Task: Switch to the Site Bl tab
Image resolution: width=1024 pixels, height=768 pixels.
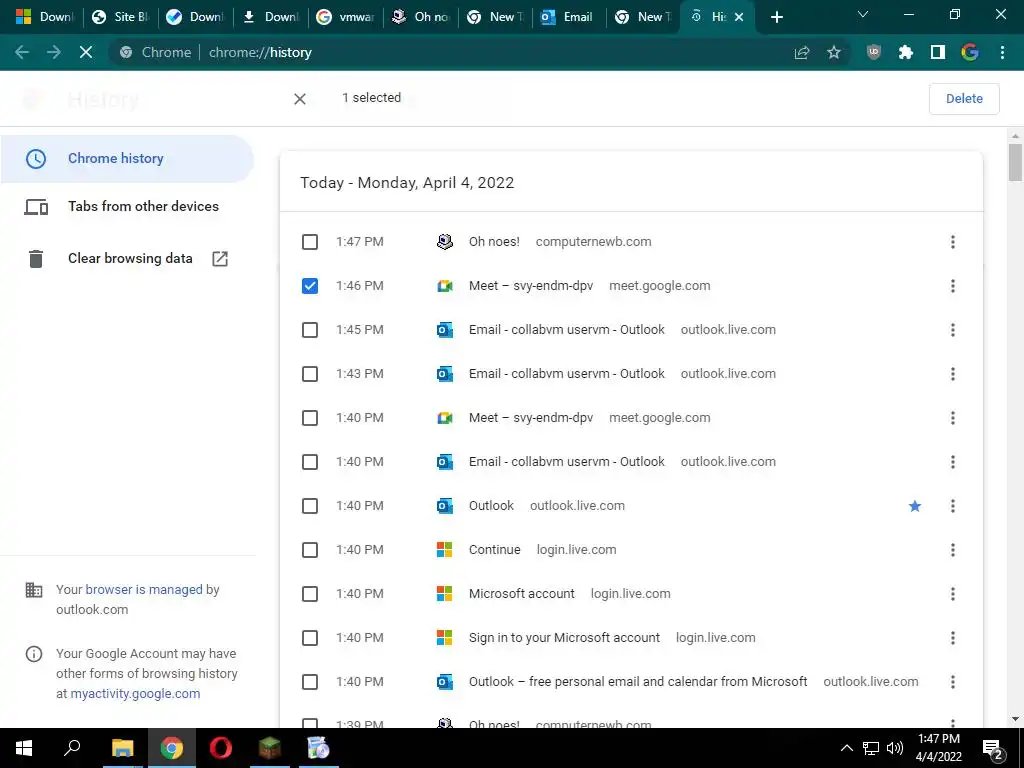Action: click(121, 17)
